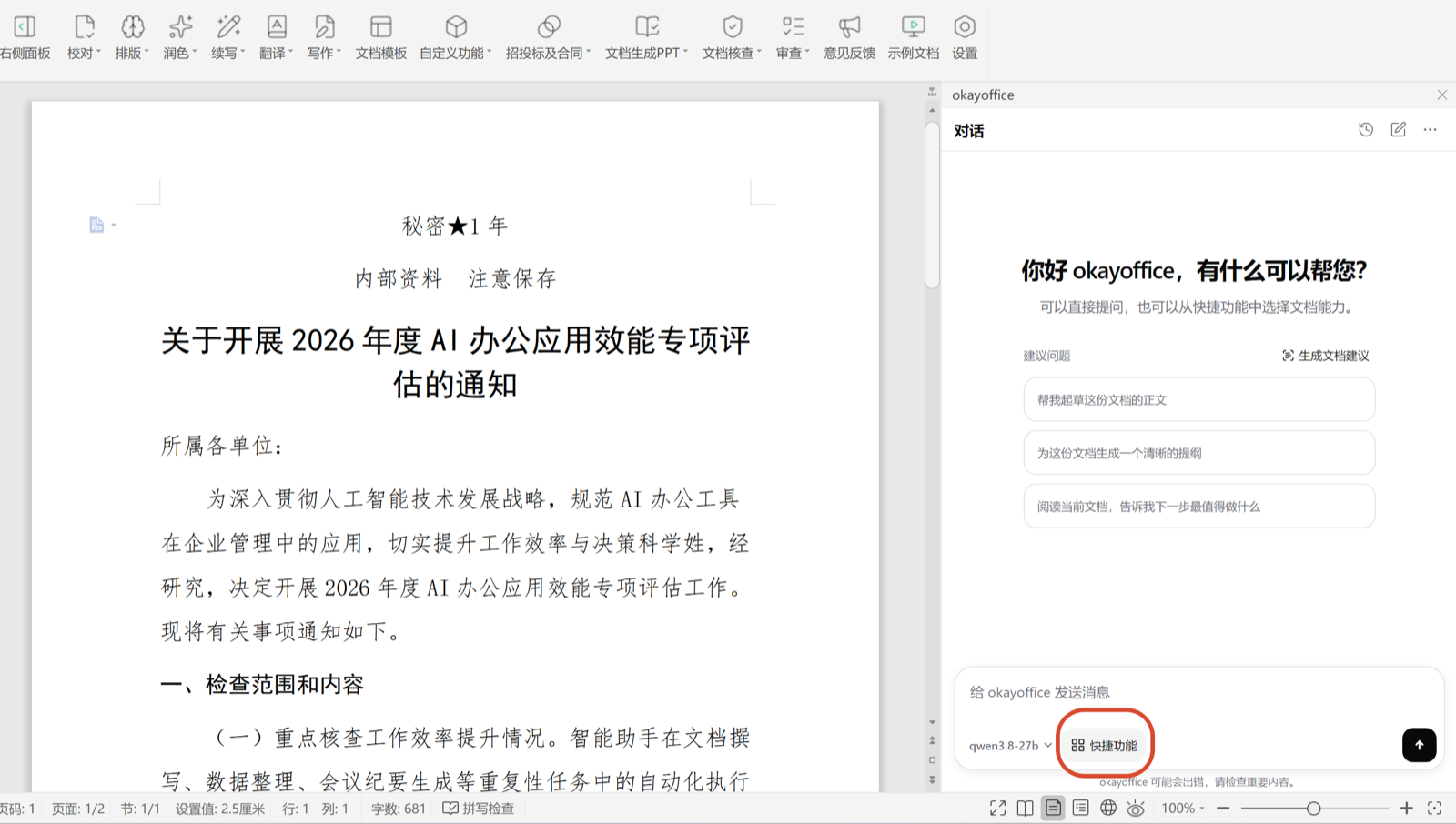Switch to web layout view
Image resolution: width=1456 pixels, height=824 pixels.
[x=1108, y=809]
